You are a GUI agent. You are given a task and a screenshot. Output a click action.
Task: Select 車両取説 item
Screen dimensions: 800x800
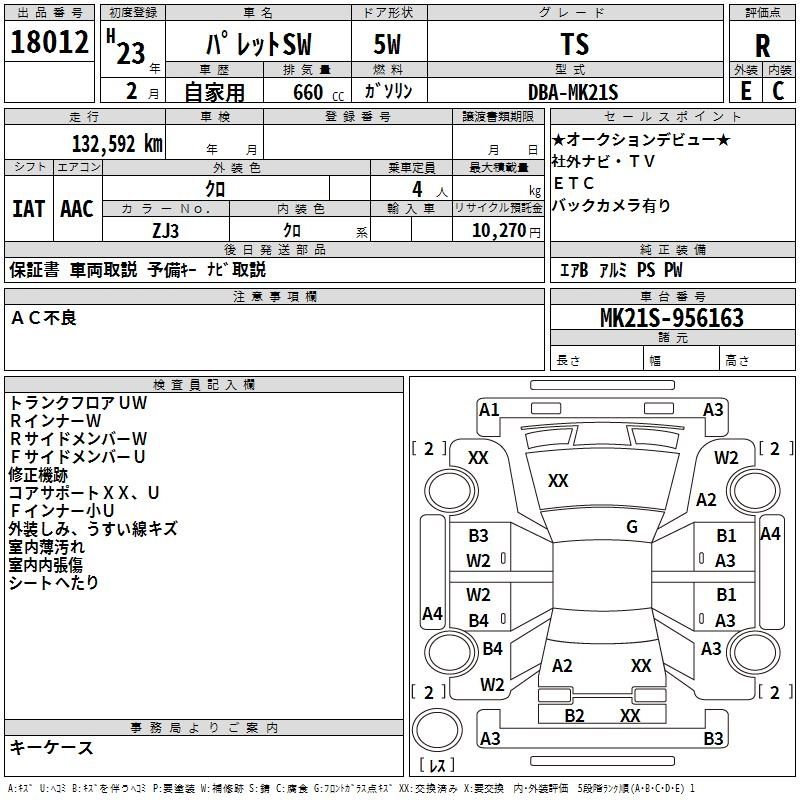coord(104,269)
